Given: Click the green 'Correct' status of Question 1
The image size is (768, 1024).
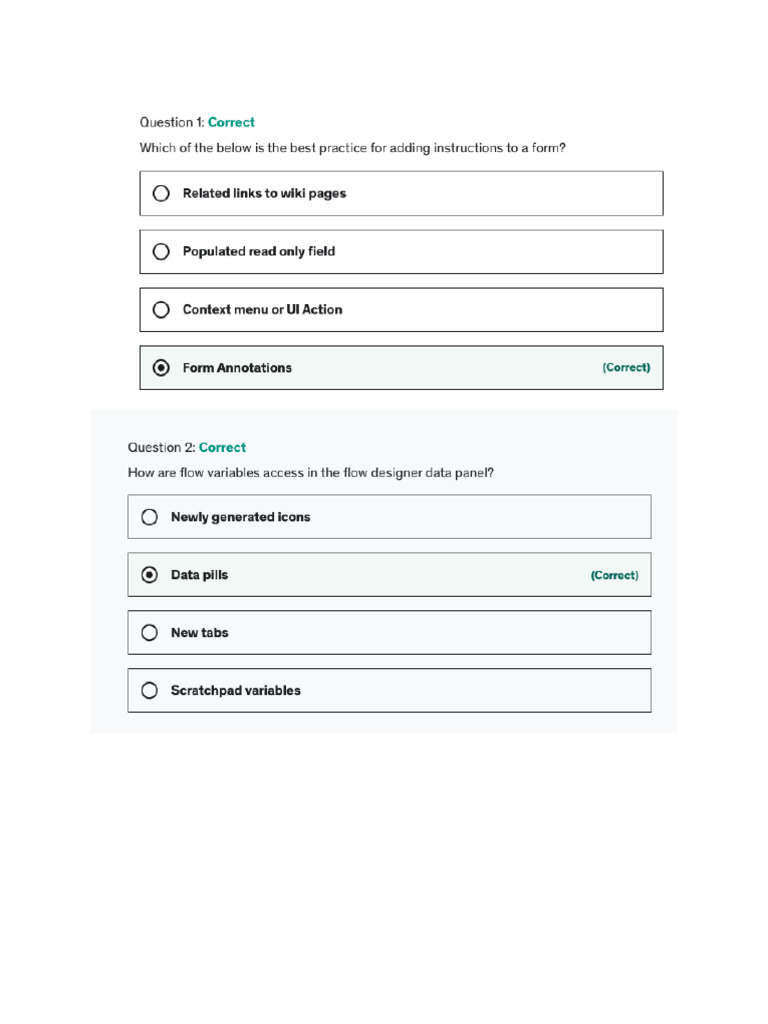Looking at the screenshot, I should tap(231, 122).
